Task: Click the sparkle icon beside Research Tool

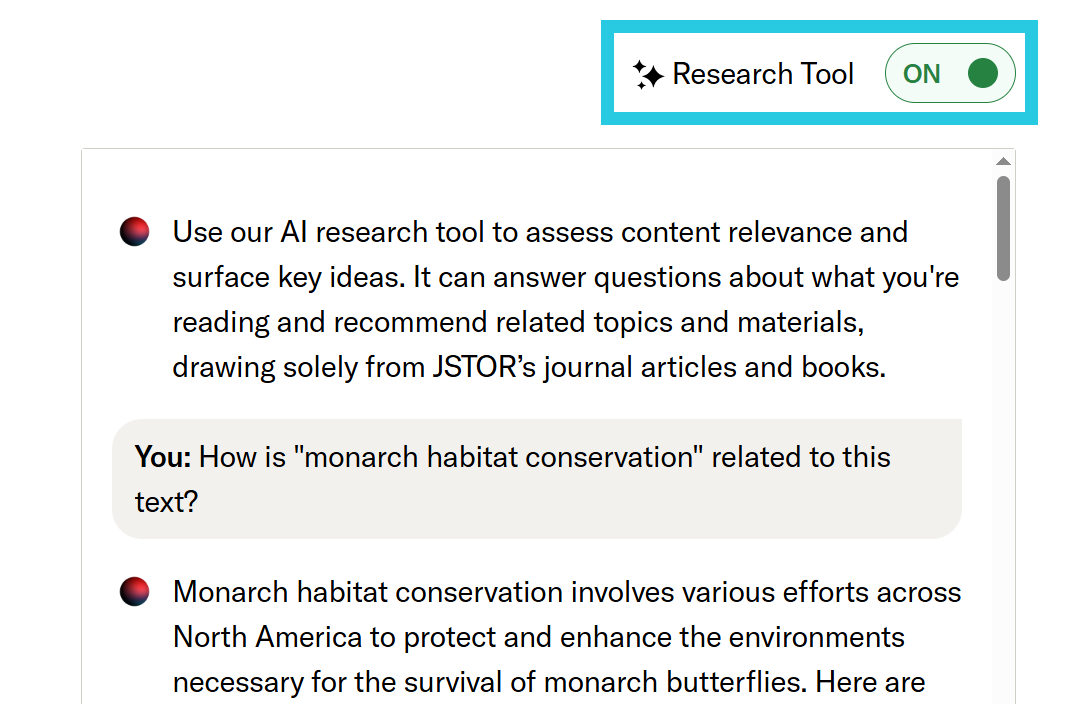Action: [x=648, y=75]
